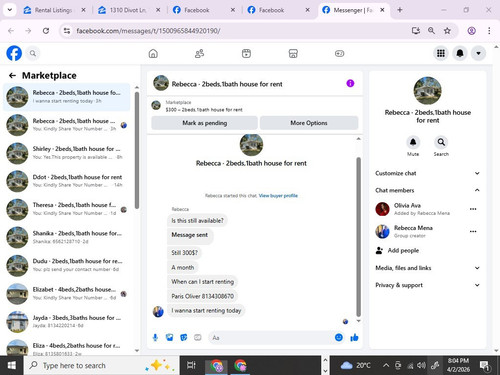Open the apps grid menu icon
The height and width of the screenshot is (375, 500).
coord(441,53)
